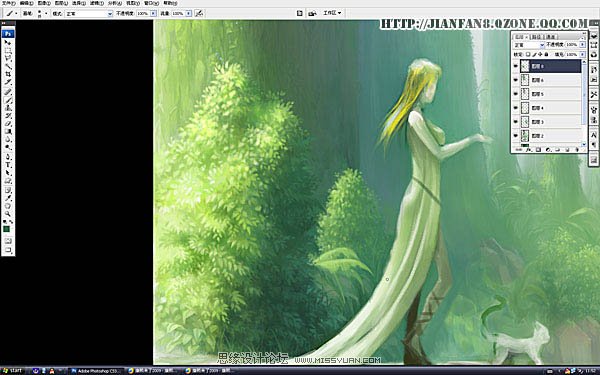
Task: Toggle lock all in Layers panel
Action: pos(546,54)
